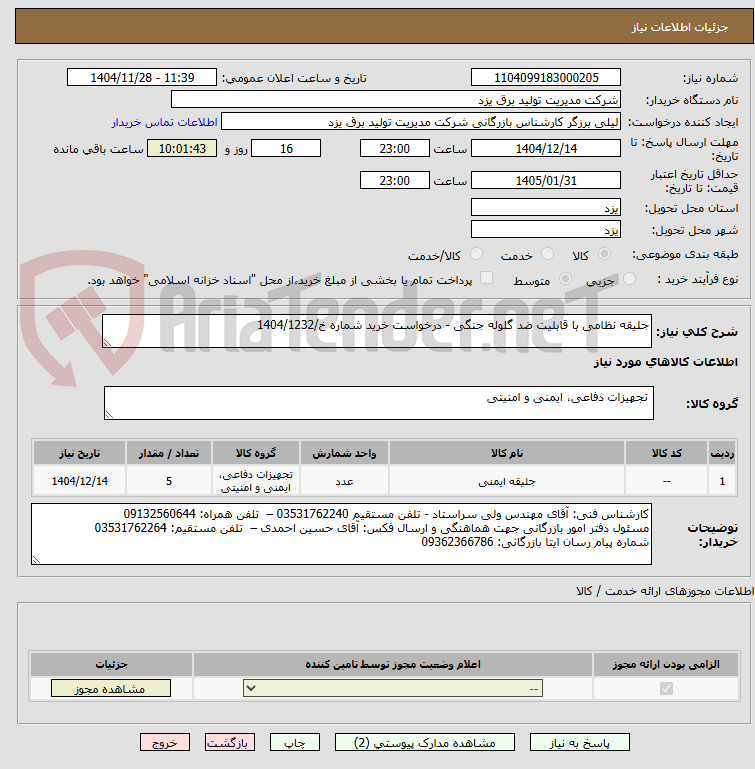Click the پاسخ به نیاز button
This screenshot has width=755, height=769.
(579, 743)
